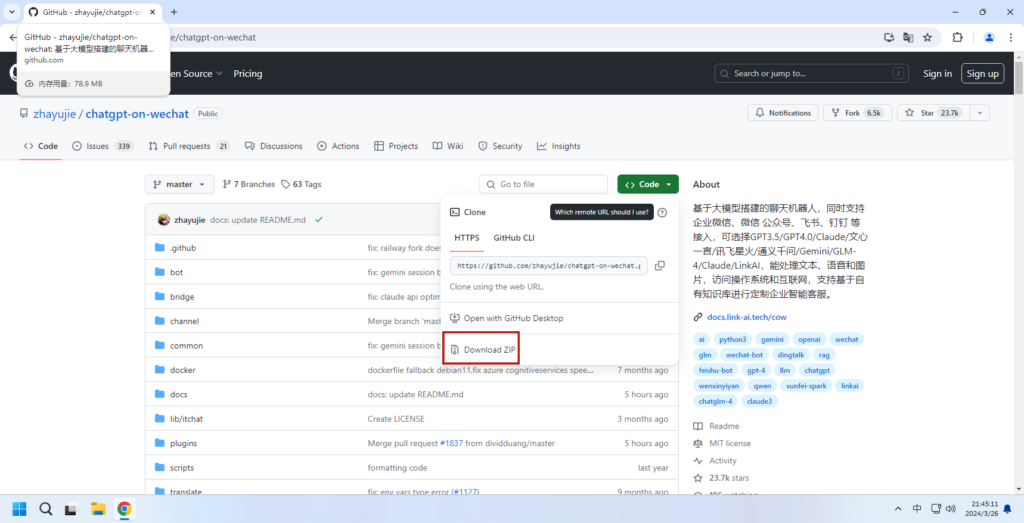Open the master branch selector dropdown
The height and width of the screenshot is (523, 1024).
tap(180, 184)
